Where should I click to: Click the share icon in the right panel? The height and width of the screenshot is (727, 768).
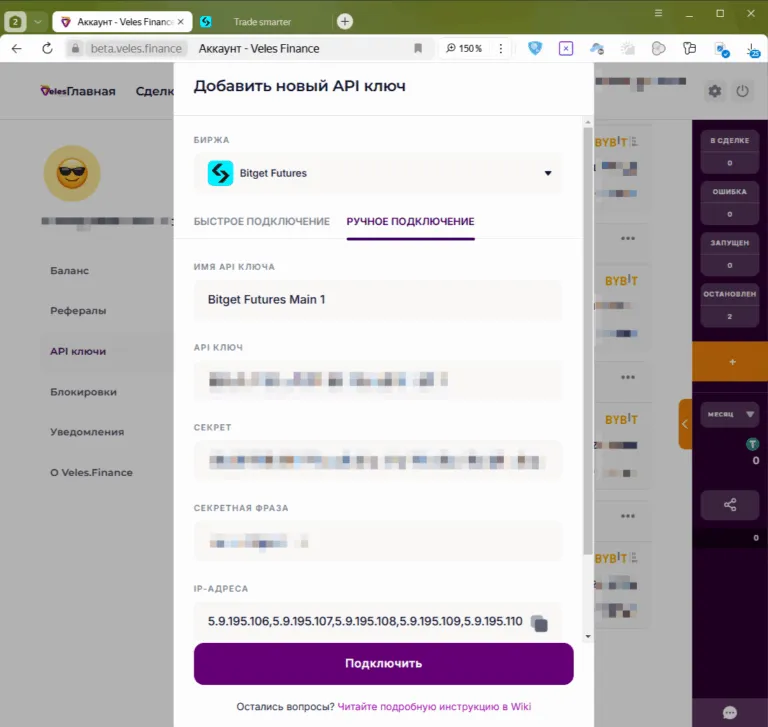730,505
